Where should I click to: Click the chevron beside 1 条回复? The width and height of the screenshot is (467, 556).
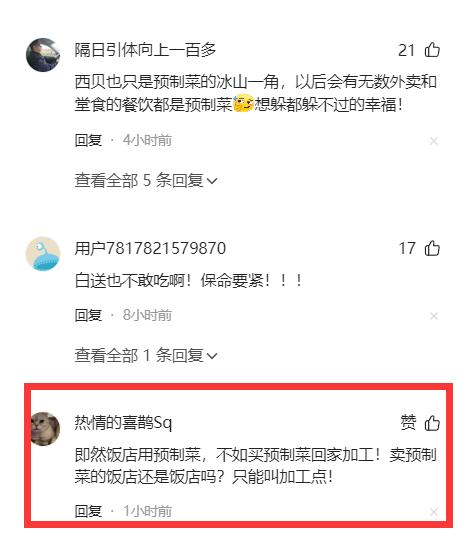tap(212, 356)
